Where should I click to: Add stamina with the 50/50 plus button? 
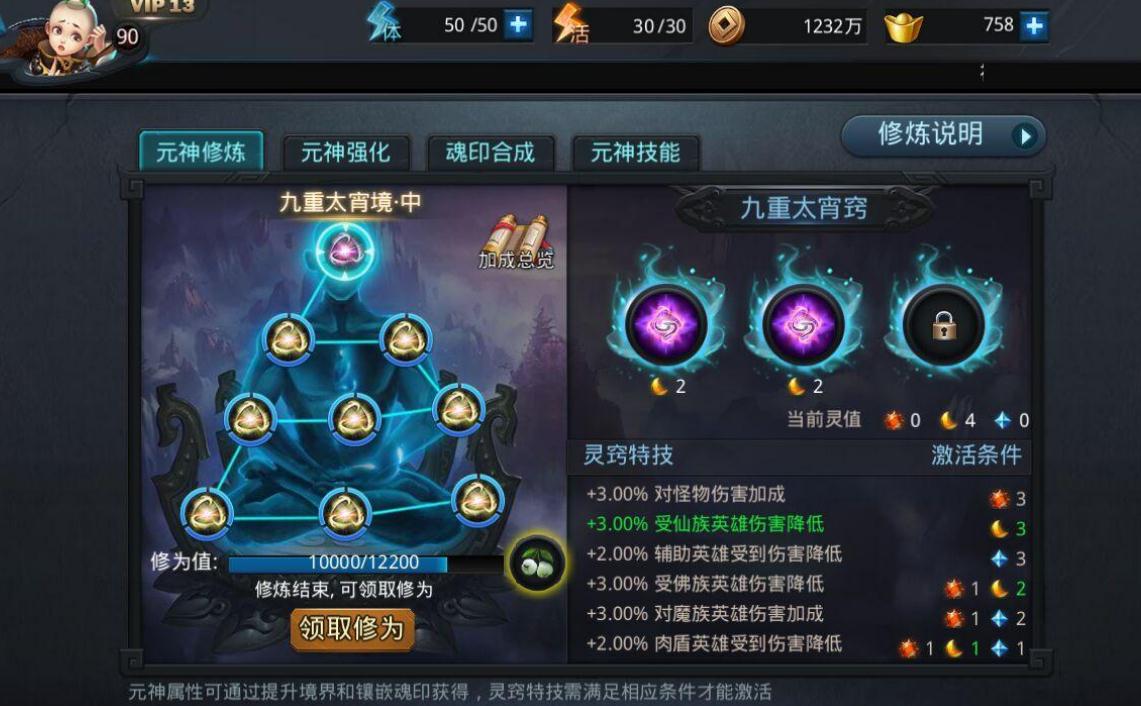(518, 25)
